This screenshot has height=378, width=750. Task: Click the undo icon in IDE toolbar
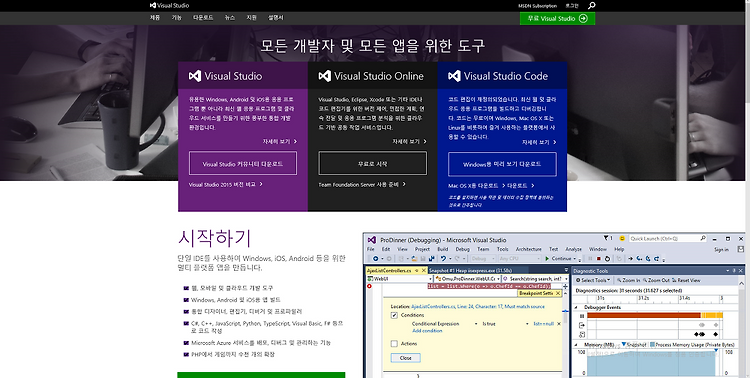point(443,258)
